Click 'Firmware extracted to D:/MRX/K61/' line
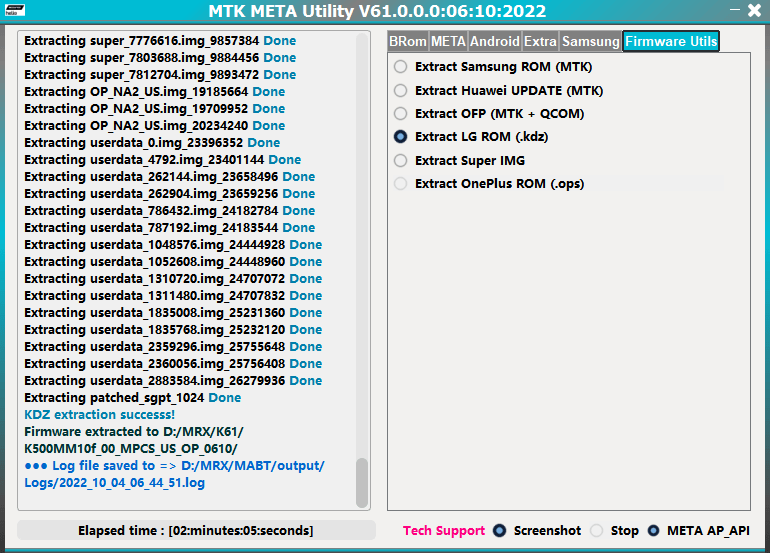This screenshot has height=553, width=770. pos(134,432)
